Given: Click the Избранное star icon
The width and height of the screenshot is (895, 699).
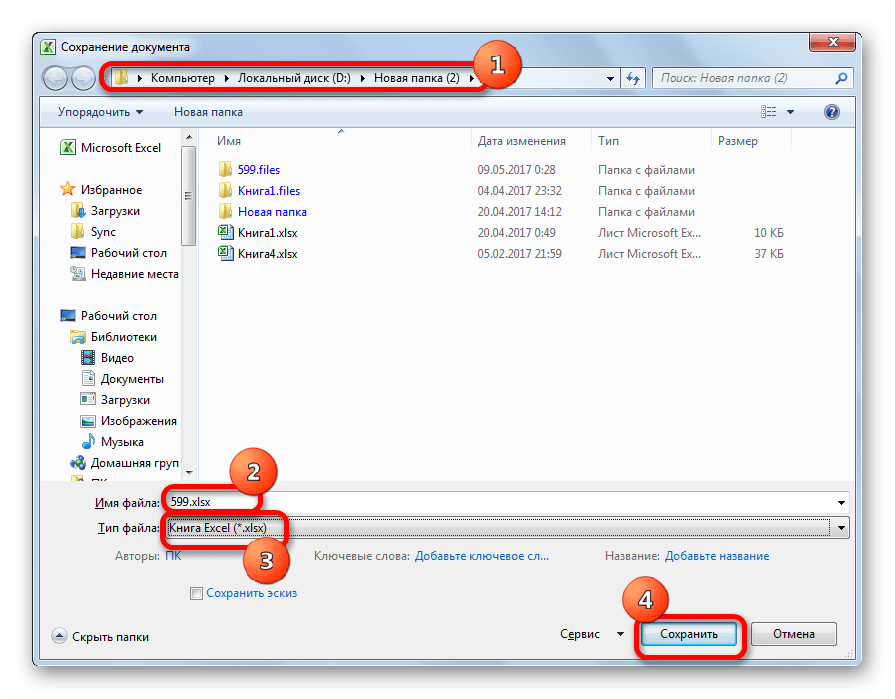Looking at the screenshot, I should click(x=67, y=189).
